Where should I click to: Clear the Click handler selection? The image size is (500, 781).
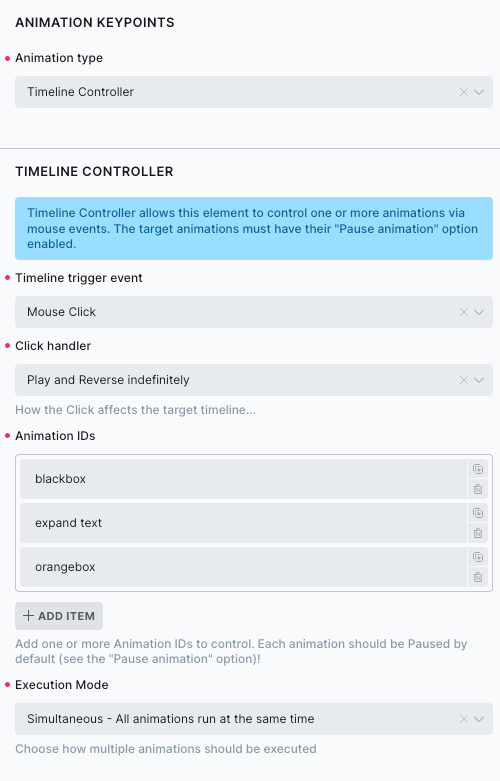point(464,380)
